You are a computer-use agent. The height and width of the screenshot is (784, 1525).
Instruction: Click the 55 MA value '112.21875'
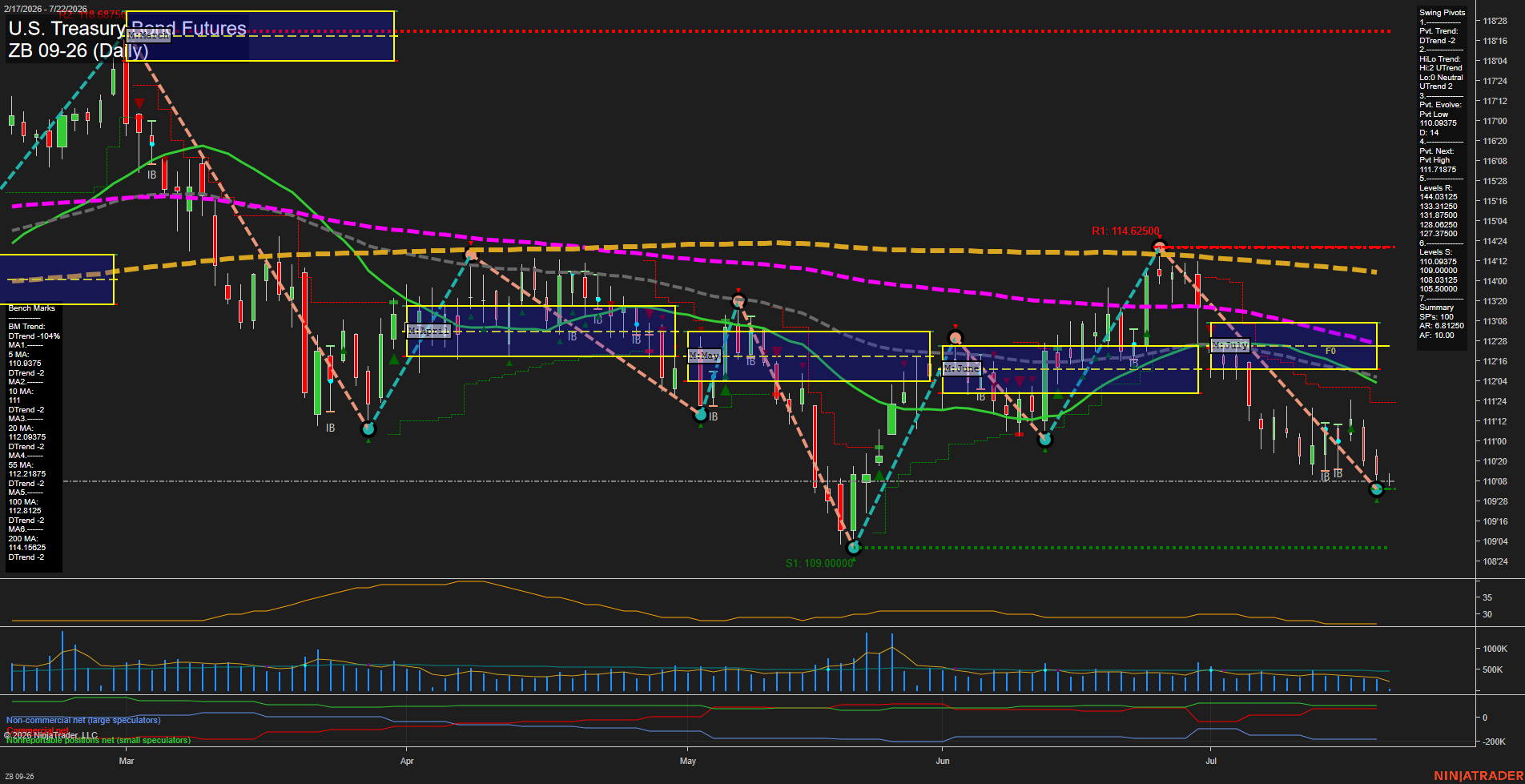27,474
